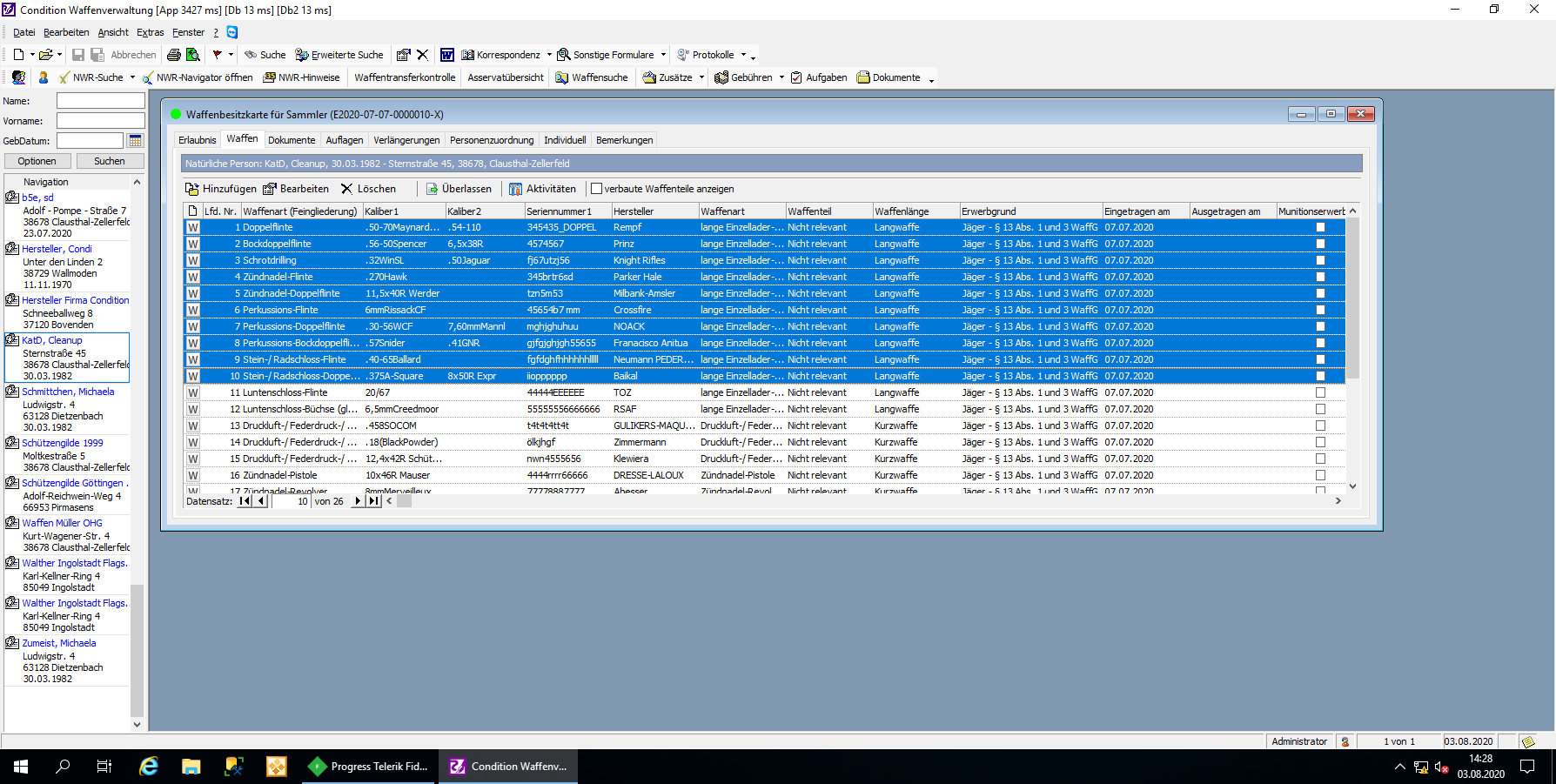Enable verbaute Waffenteile anzeigen checkbox

click(597, 189)
